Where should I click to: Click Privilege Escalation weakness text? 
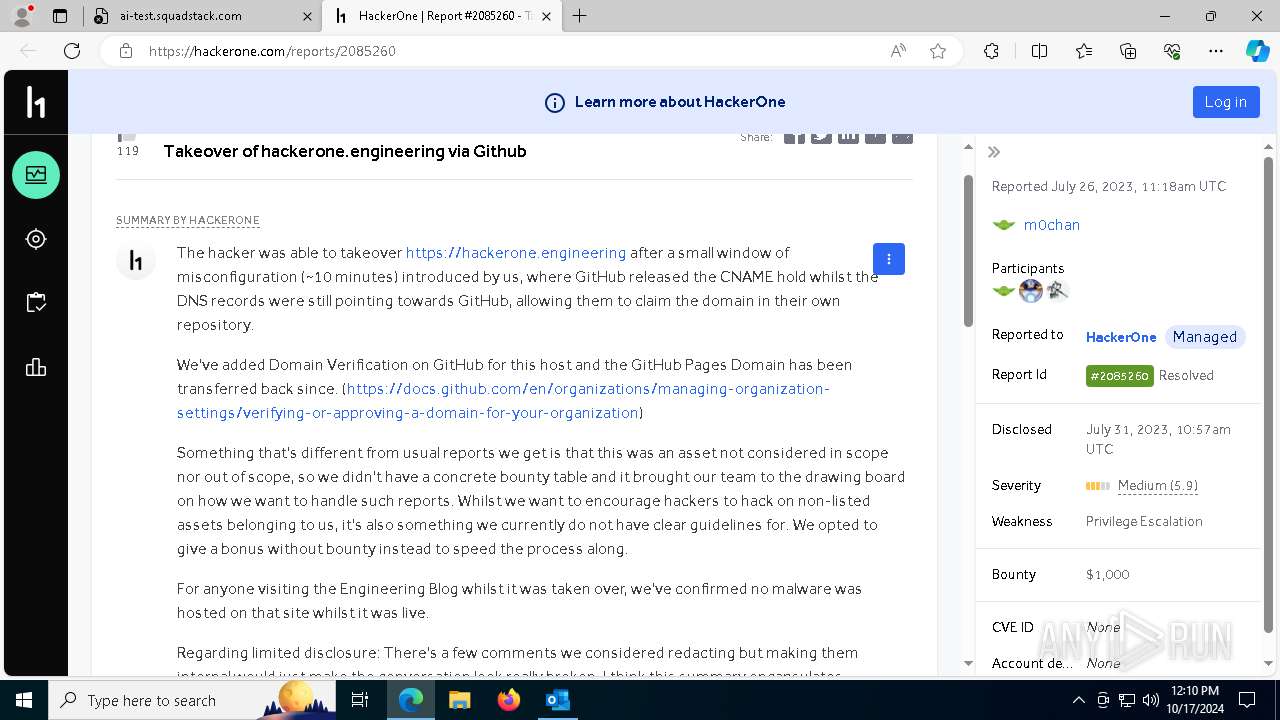tap(1144, 521)
